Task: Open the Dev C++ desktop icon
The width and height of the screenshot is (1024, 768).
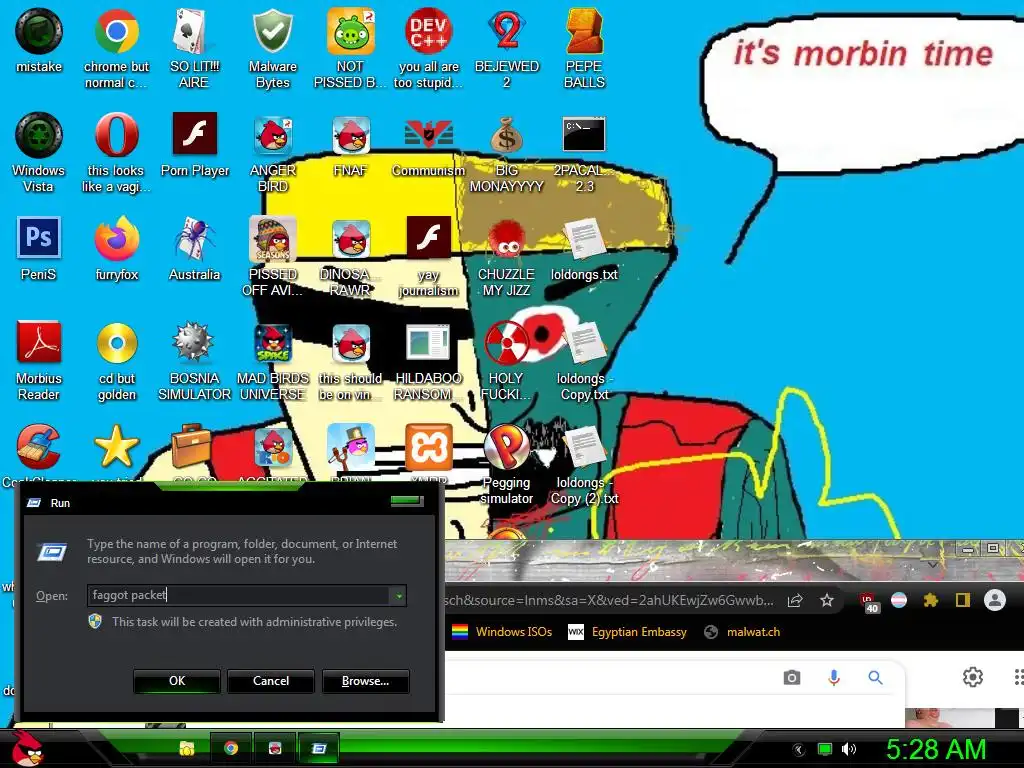Action: point(428,48)
